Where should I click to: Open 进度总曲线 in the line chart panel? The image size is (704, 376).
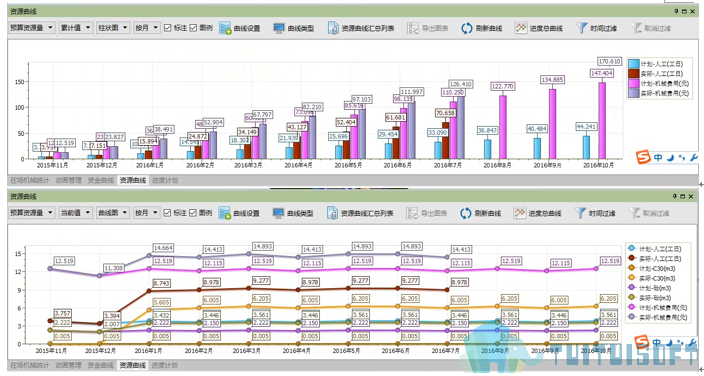pyautogui.click(x=537, y=213)
